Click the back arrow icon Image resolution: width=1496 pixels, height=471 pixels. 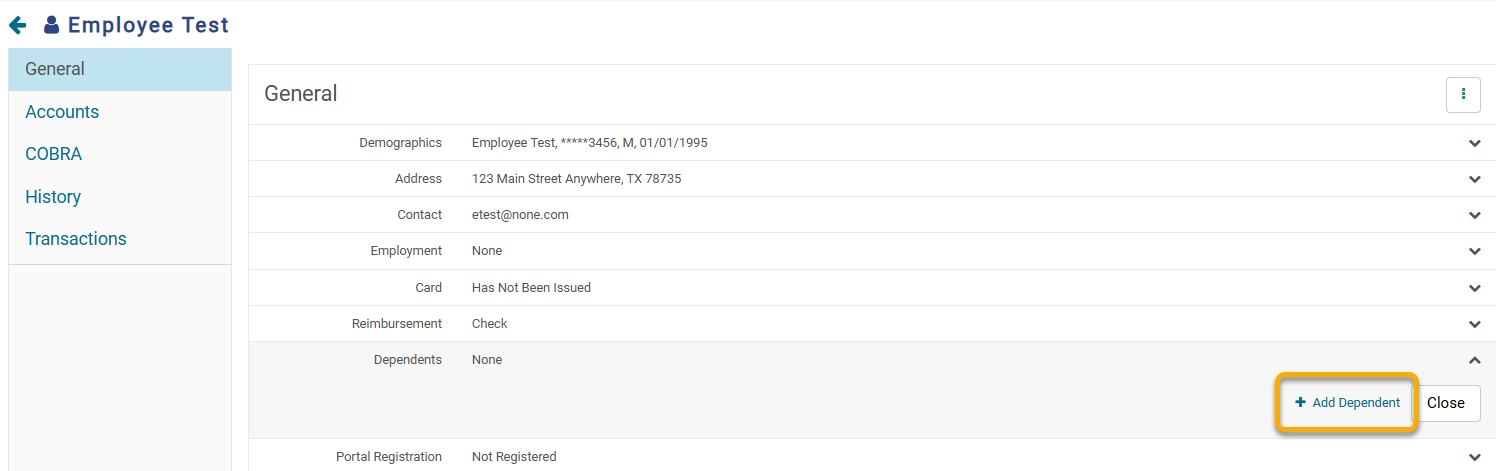pos(17,25)
